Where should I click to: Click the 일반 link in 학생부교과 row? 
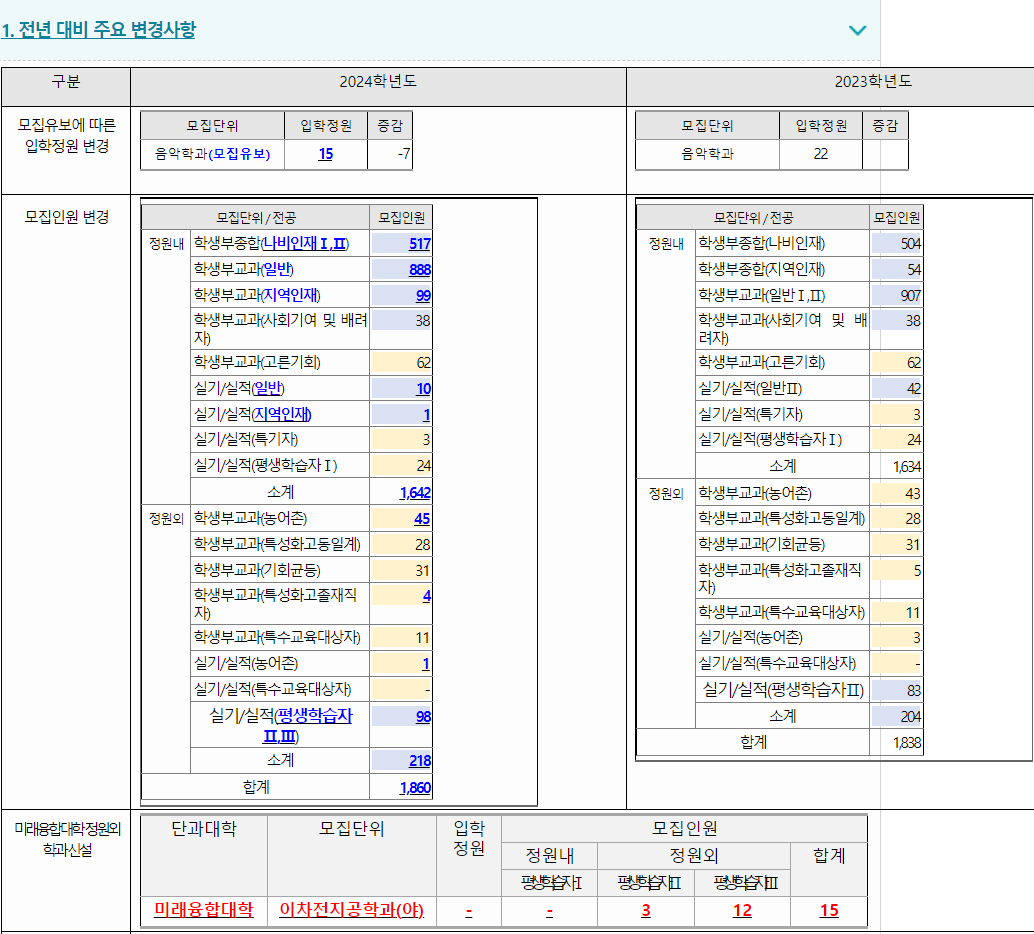click(277, 269)
